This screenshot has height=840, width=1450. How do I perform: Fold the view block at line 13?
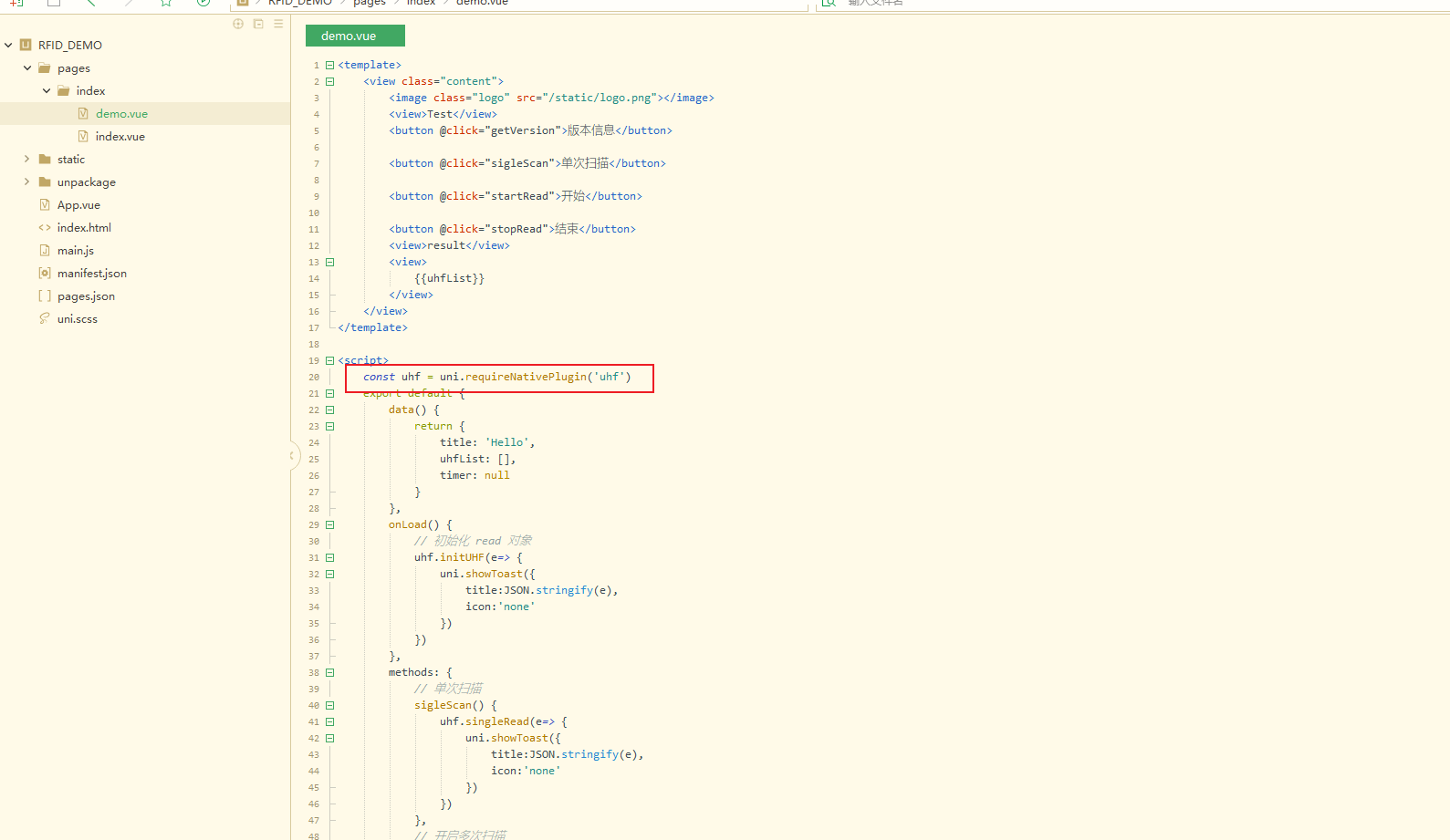[x=330, y=262]
